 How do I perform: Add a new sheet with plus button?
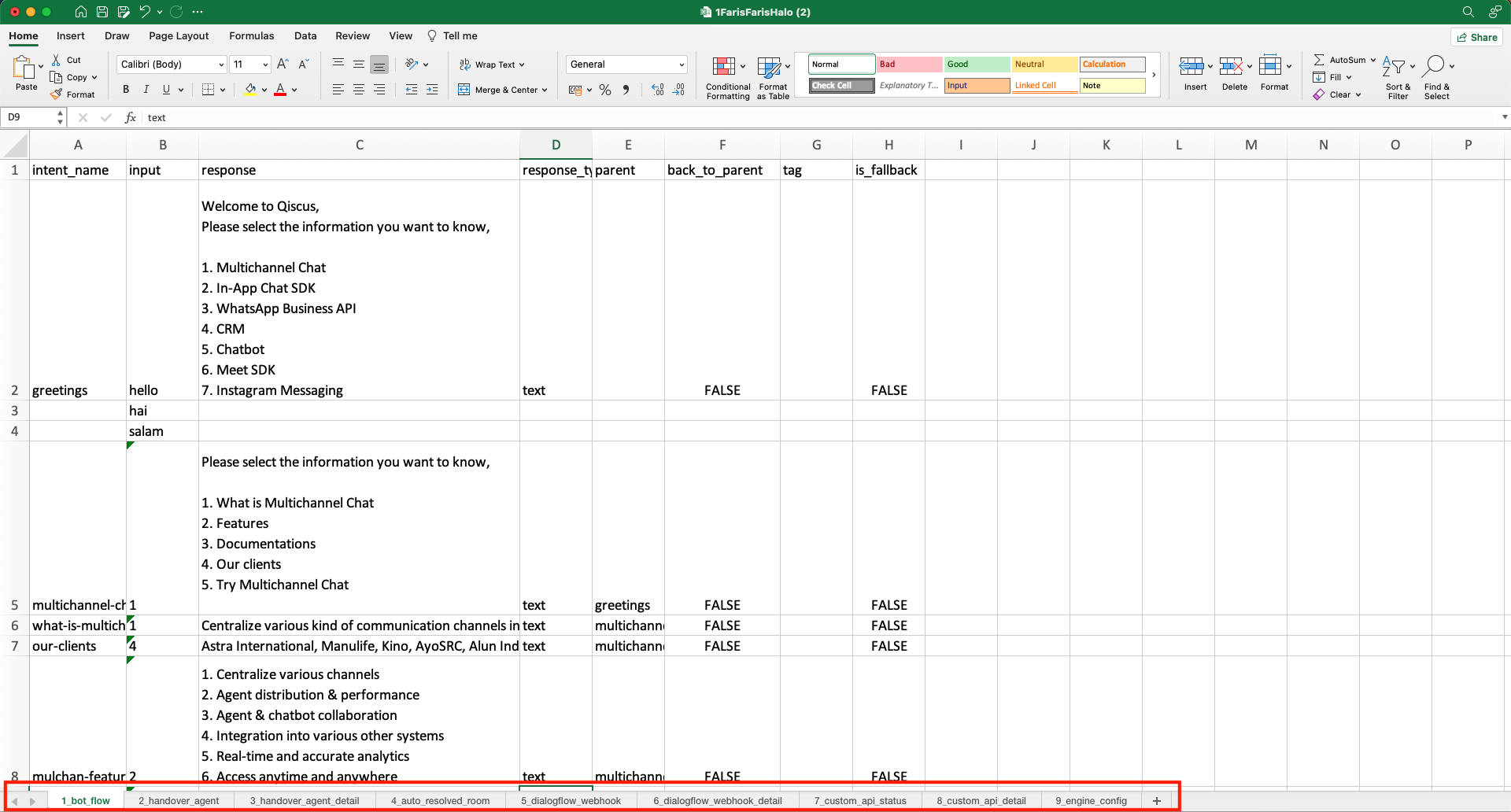(1156, 801)
